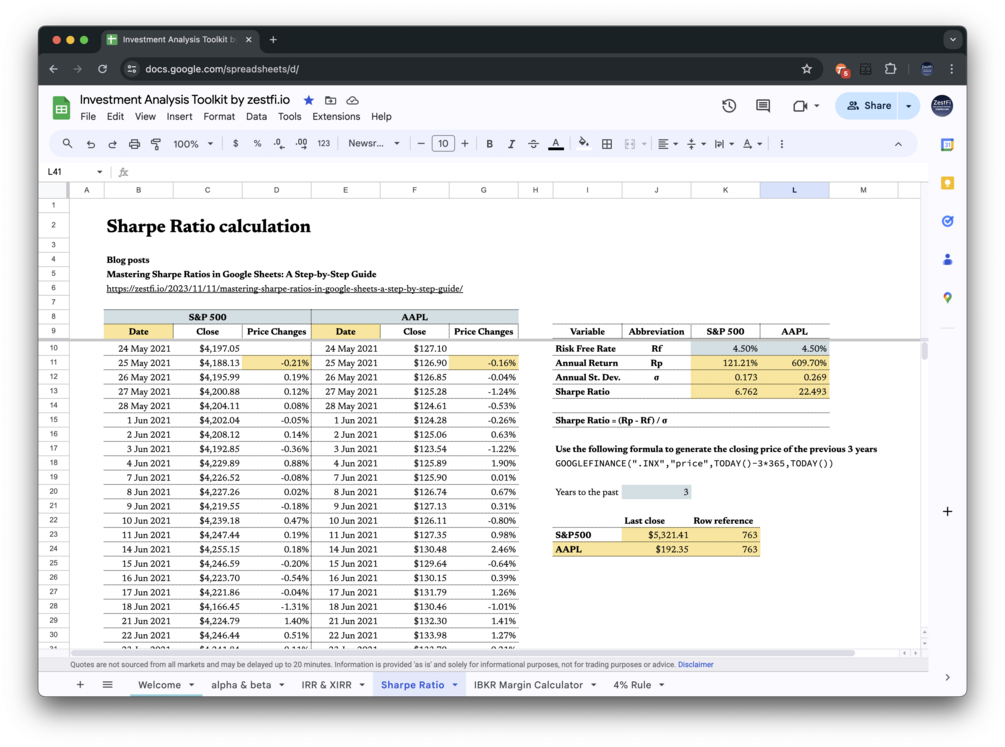
Task: Open version history clock icon
Action: [x=729, y=106]
